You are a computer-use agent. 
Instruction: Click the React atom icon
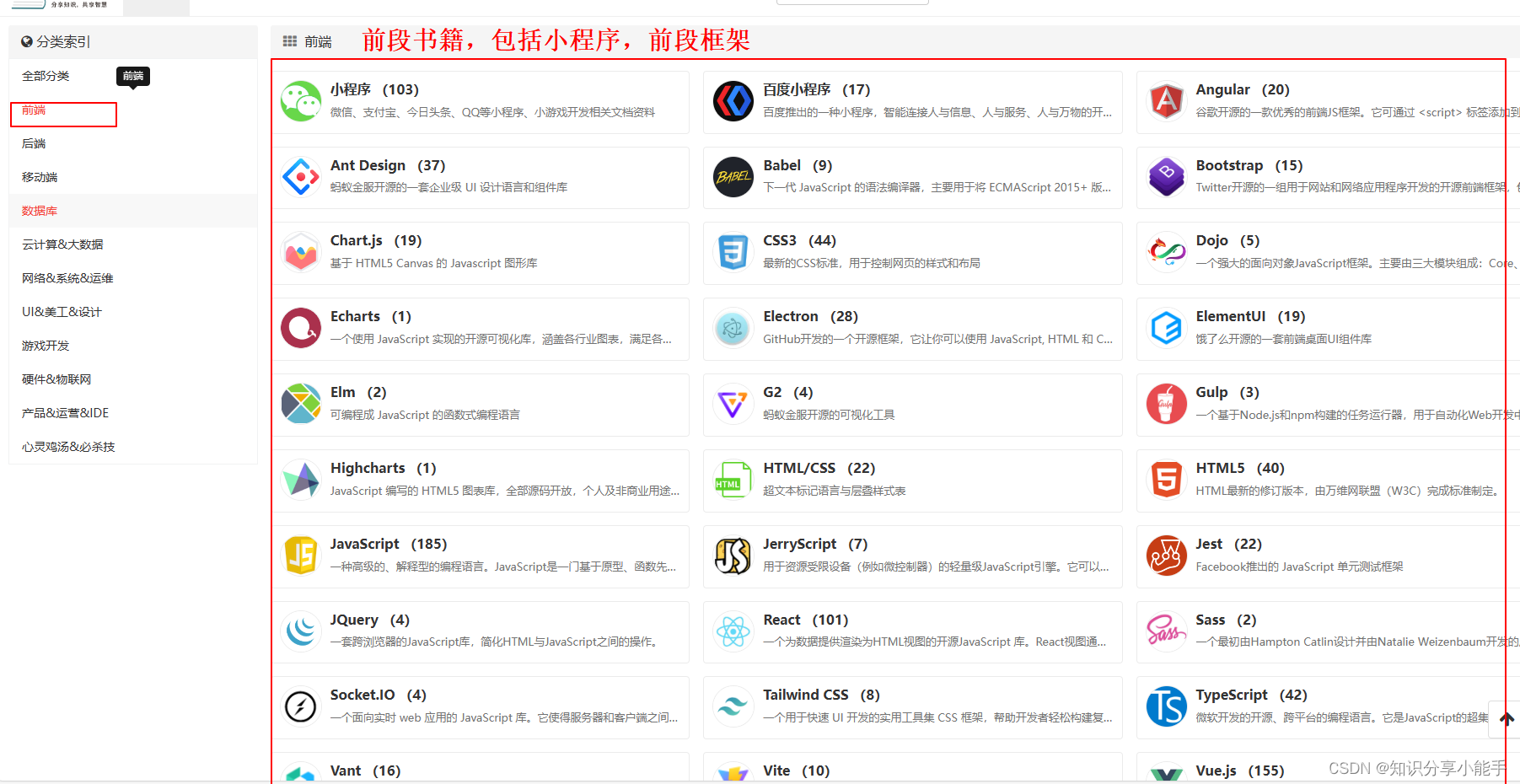pos(733,631)
